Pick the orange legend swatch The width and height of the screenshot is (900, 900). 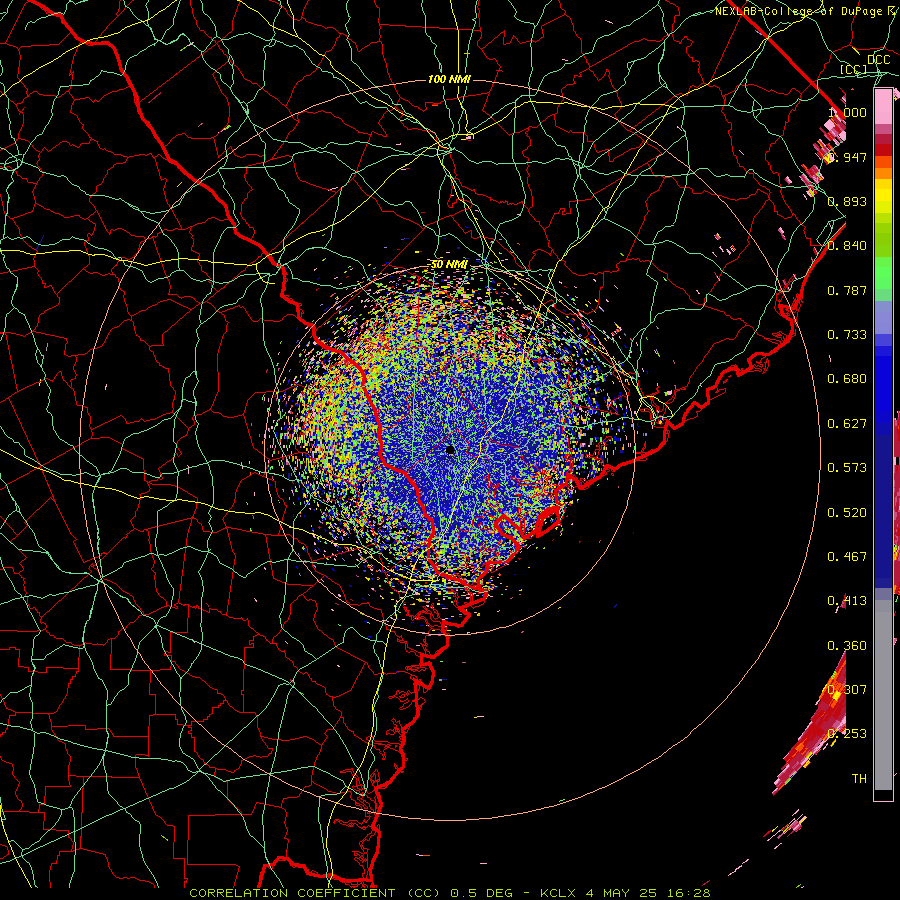[x=883, y=173]
